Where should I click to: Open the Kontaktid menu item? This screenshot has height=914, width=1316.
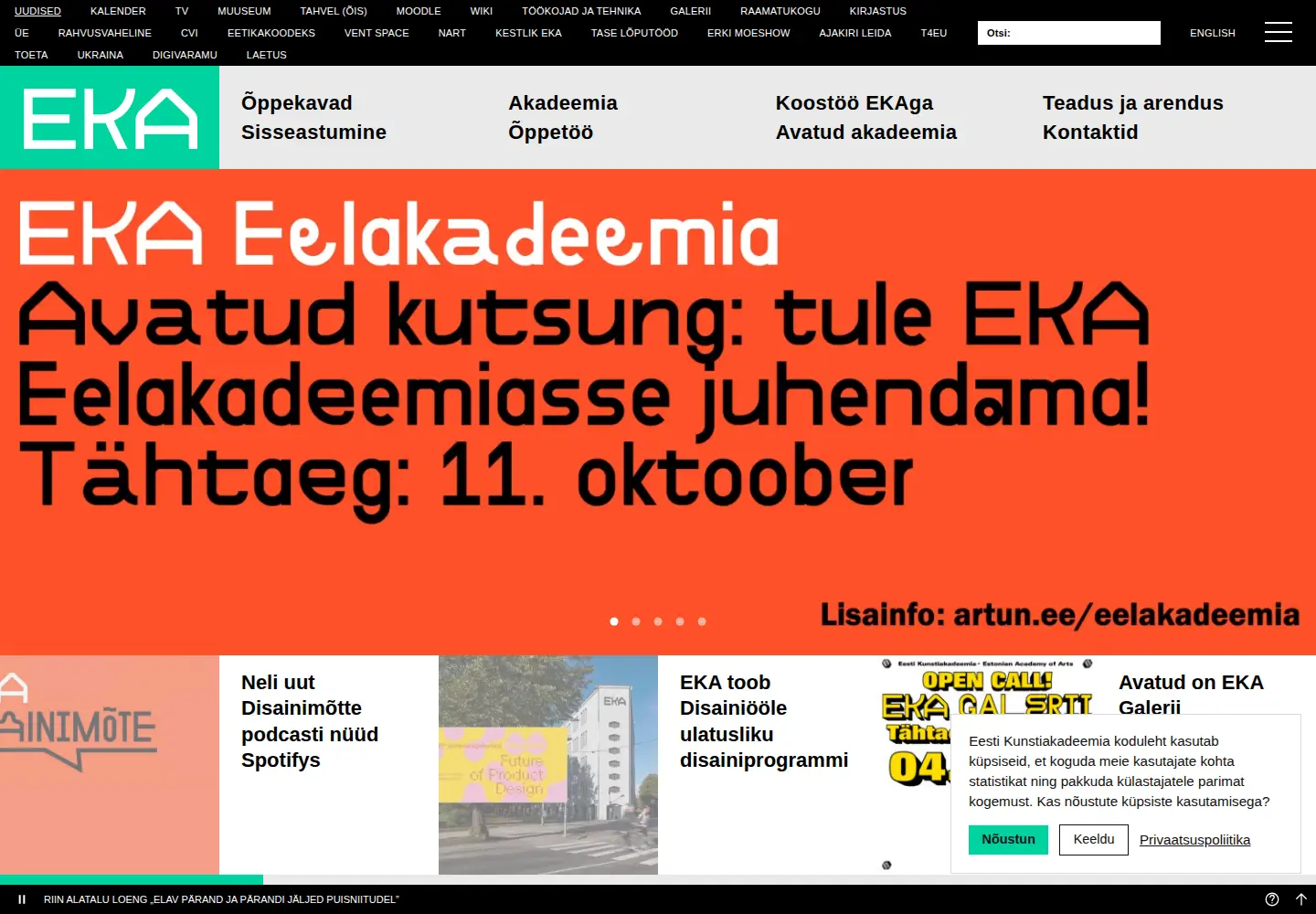tap(1090, 133)
